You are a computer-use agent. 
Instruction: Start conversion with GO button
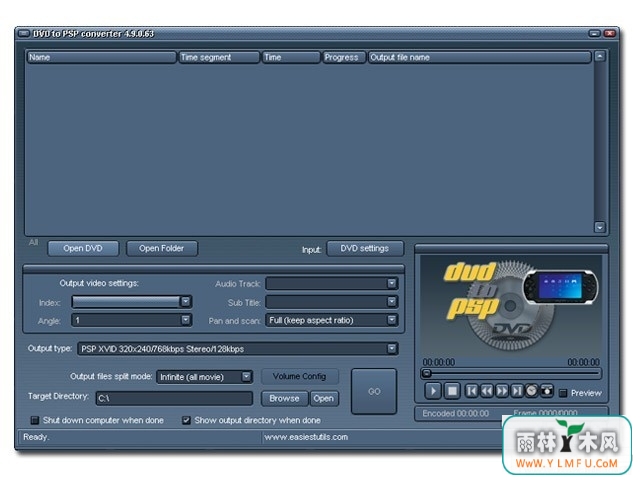pyautogui.click(x=374, y=391)
